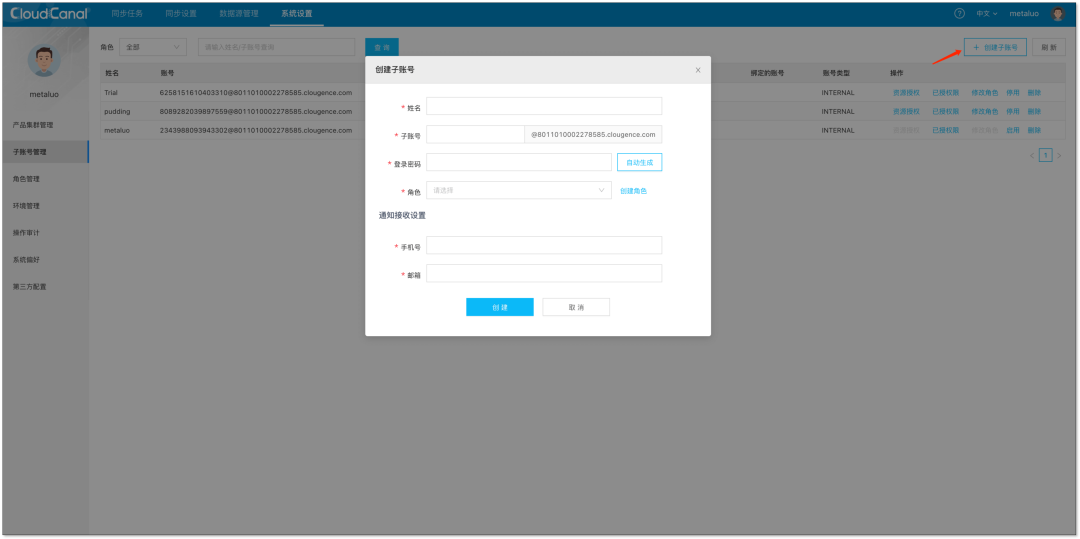This screenshot has width=1080, height=539.
Task: Click 删除 for Trial row
Action: (1034, 92)
